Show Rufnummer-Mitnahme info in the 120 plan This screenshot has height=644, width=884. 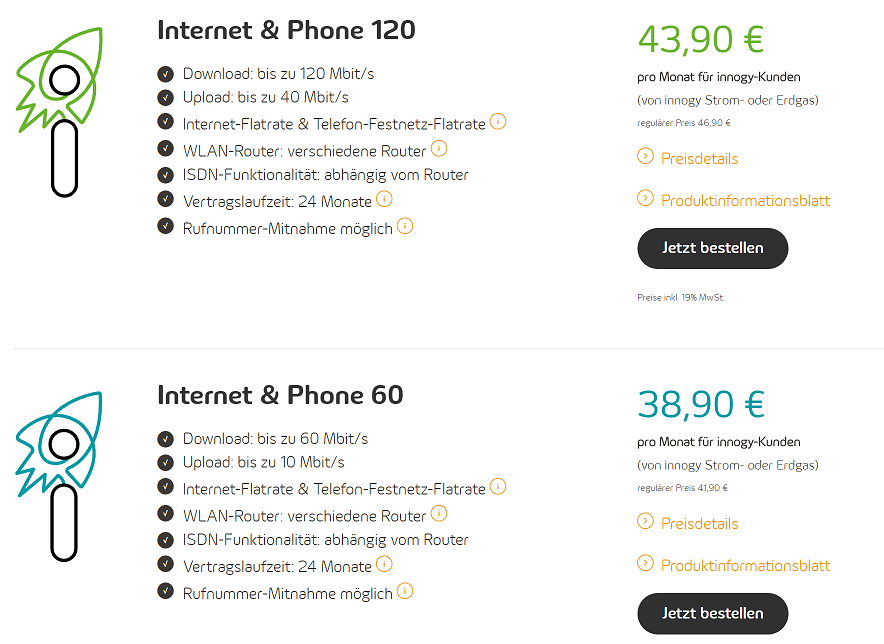[405, 226]
